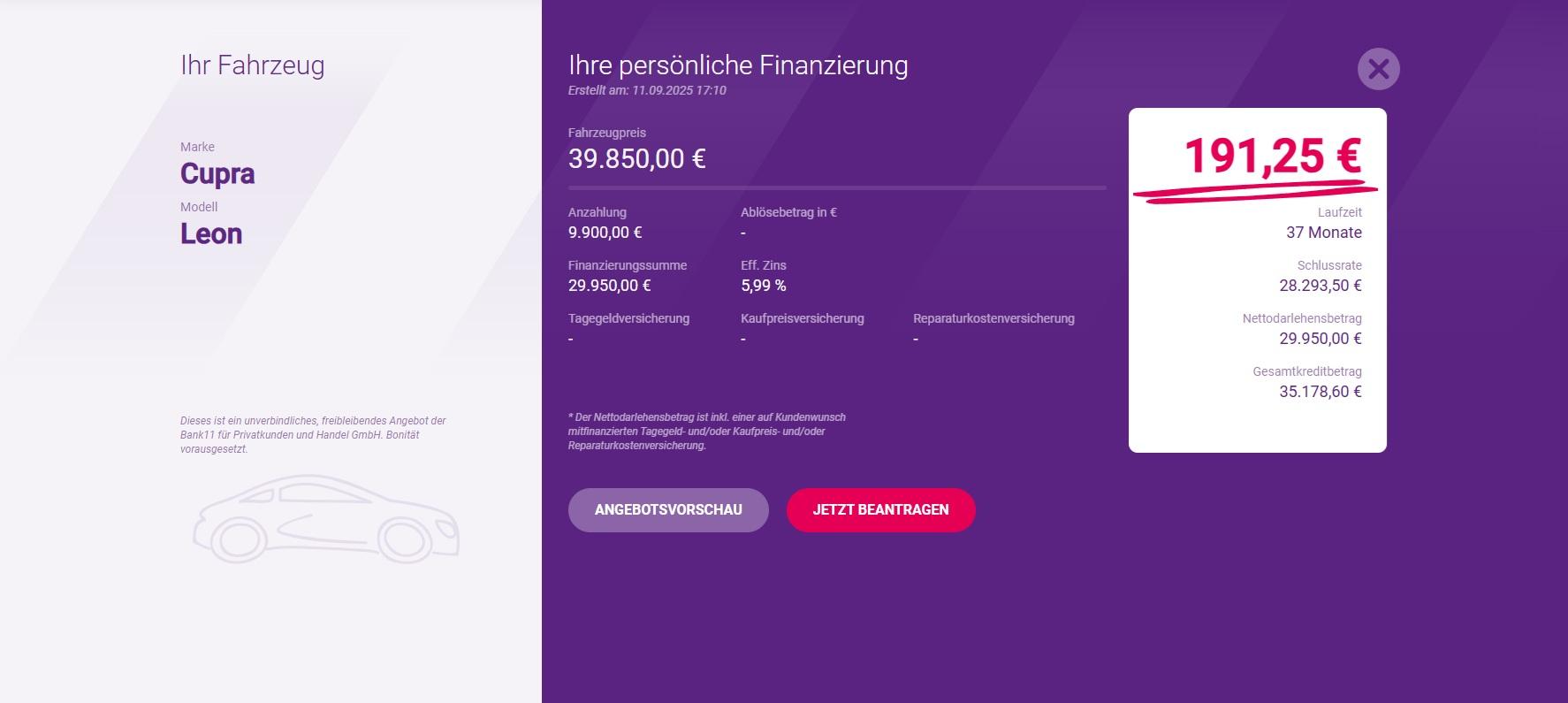The image size is (1568, 703).
Task: Select the Schlussrate amount 28.293,50 €
Action: pyautogui.click(x=1321, y=286)
